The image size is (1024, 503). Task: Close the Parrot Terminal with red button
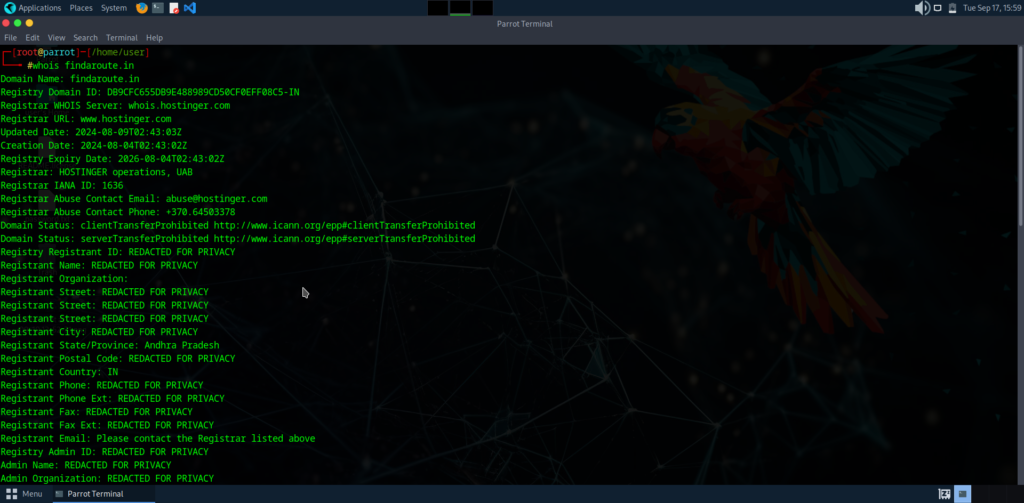tap(7, 23)
